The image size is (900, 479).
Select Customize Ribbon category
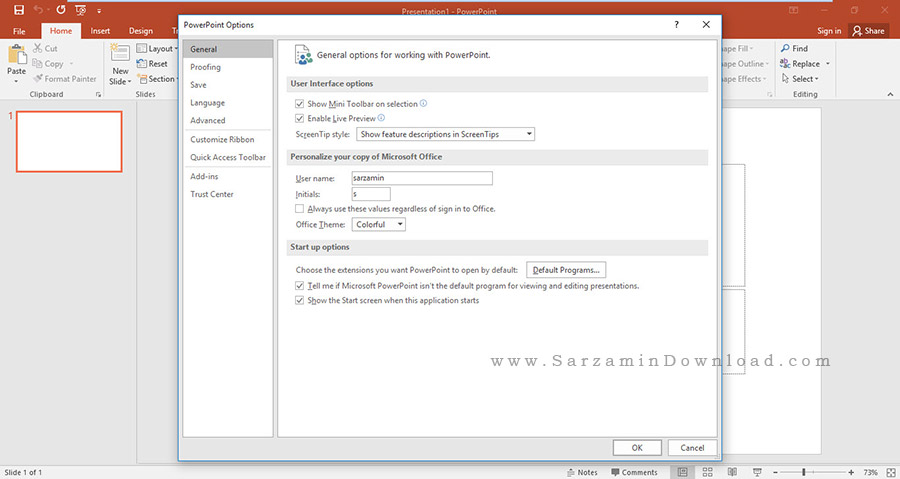(x=227, y=139)
